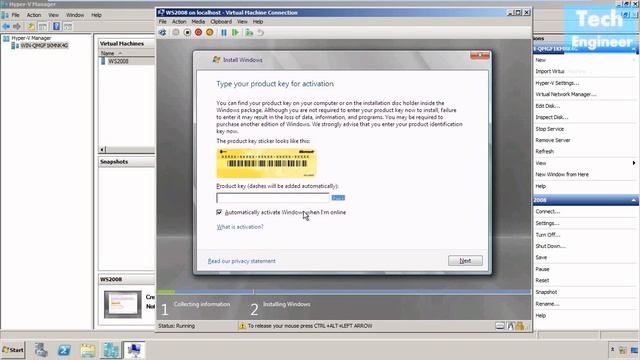Open File menu in Virtual Machine Connection
Image resolution: width=640 pixels, height=360 pixels.
162,22
